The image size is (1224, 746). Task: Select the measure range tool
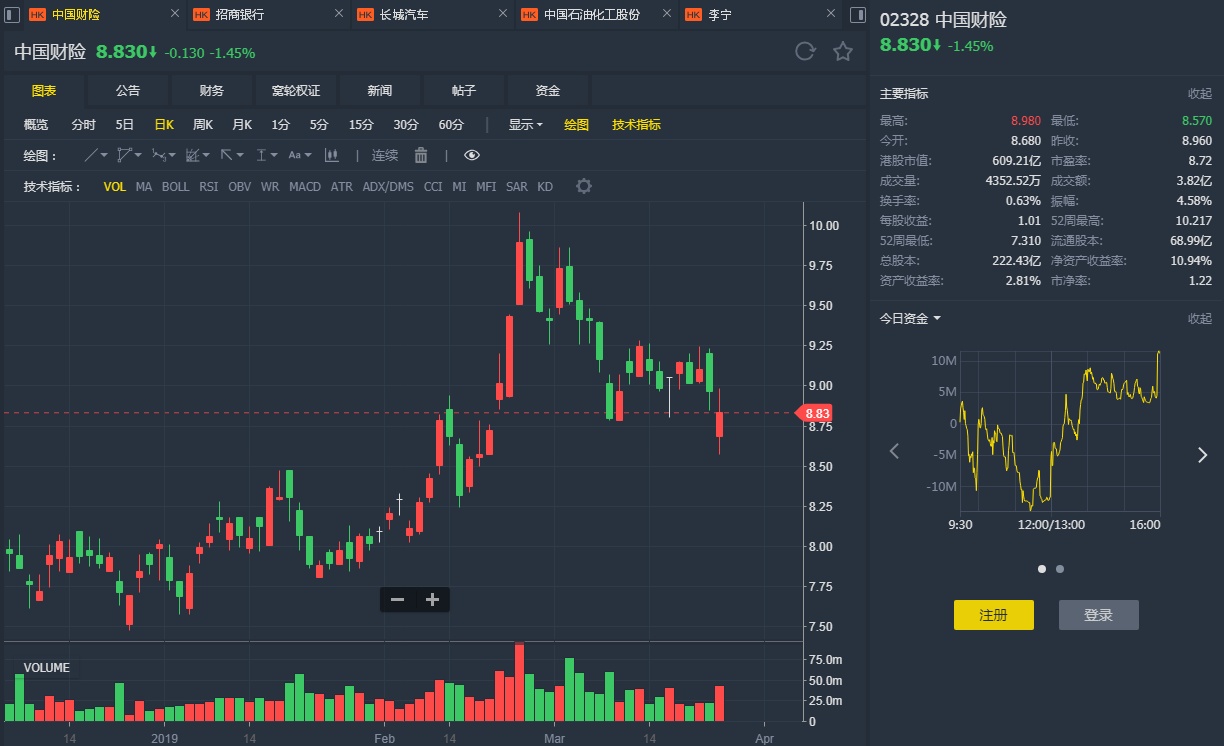point(262,155)
